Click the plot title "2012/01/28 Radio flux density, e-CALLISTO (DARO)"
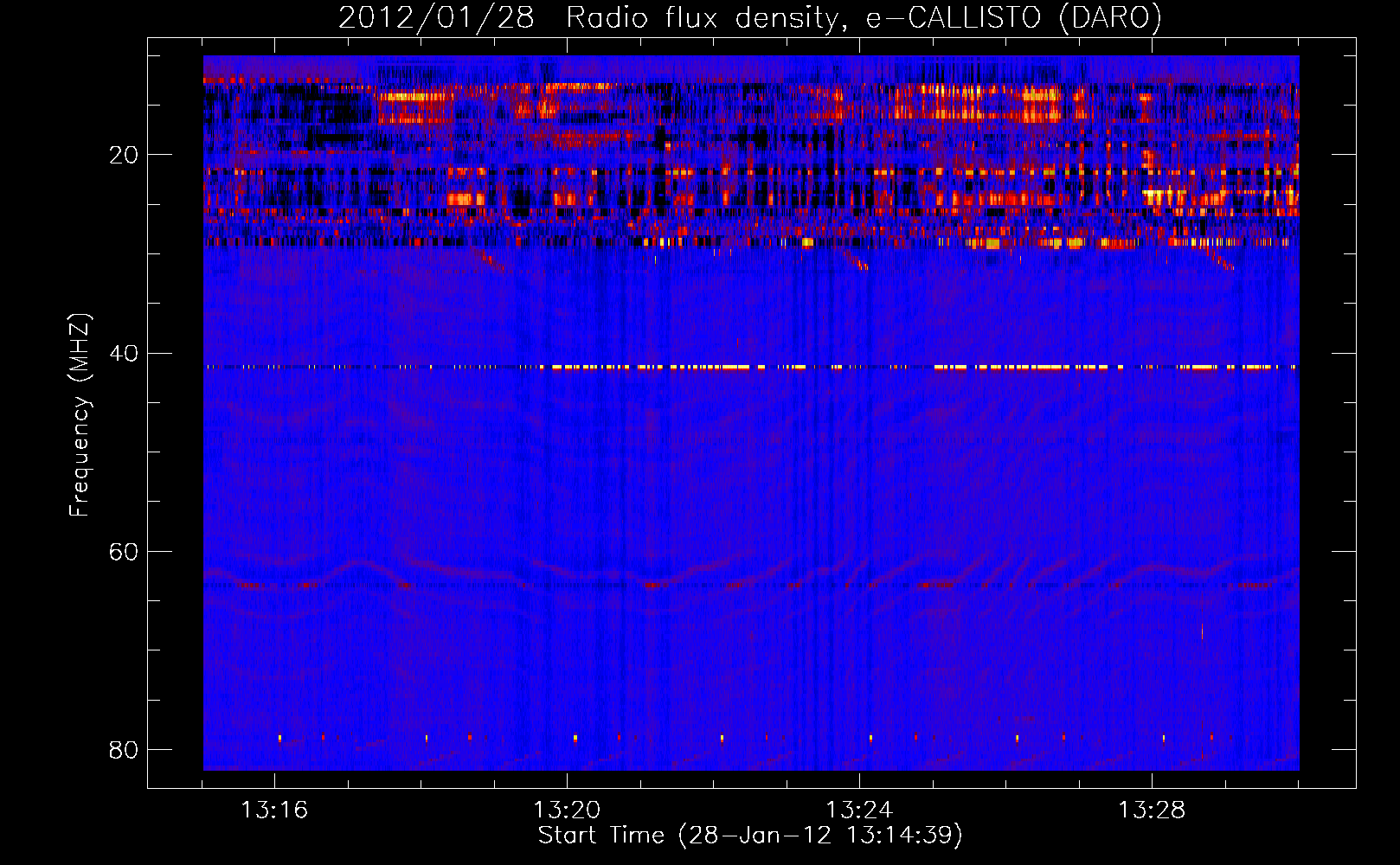 (x=750, y=17)
